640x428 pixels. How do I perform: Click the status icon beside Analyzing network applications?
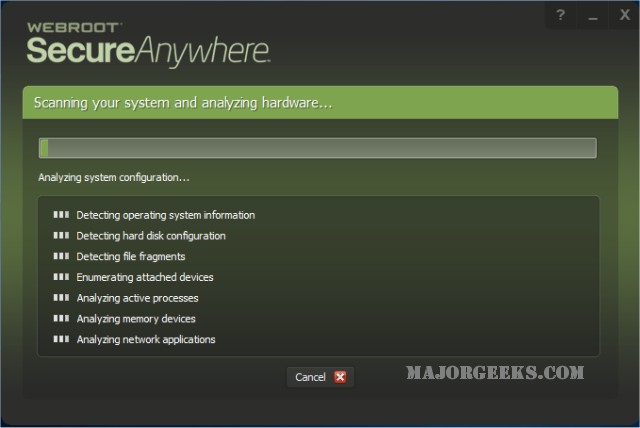coord(60,340)
